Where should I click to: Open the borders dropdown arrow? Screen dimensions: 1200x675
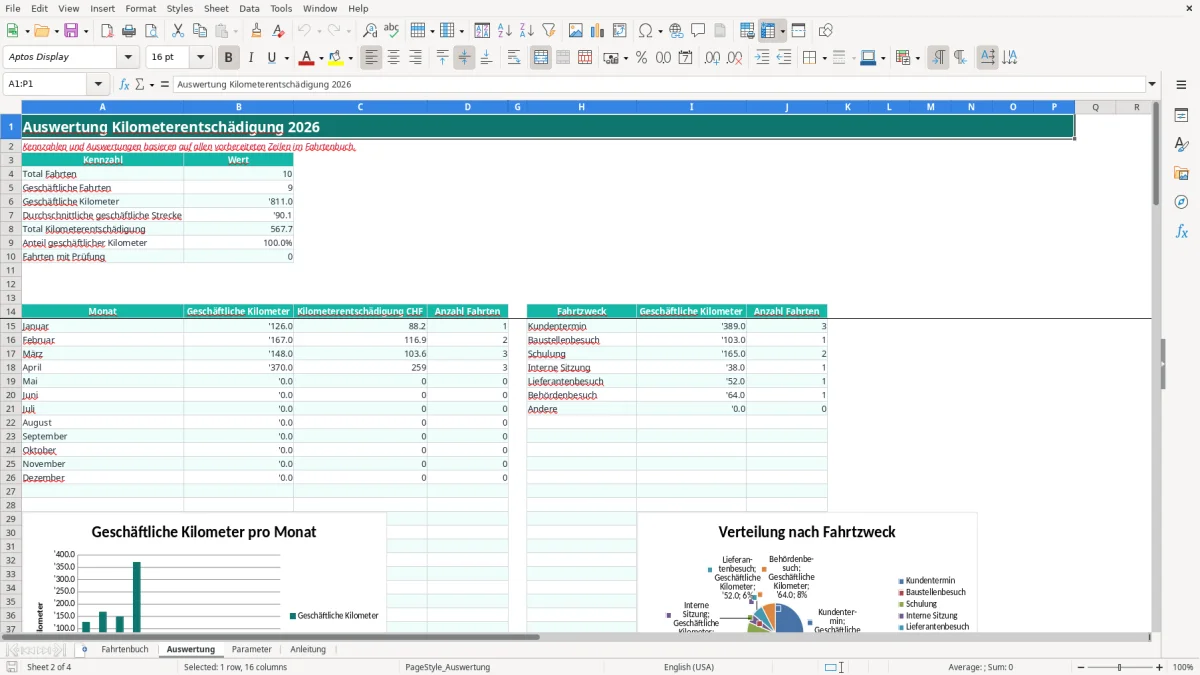click(823, 59)
